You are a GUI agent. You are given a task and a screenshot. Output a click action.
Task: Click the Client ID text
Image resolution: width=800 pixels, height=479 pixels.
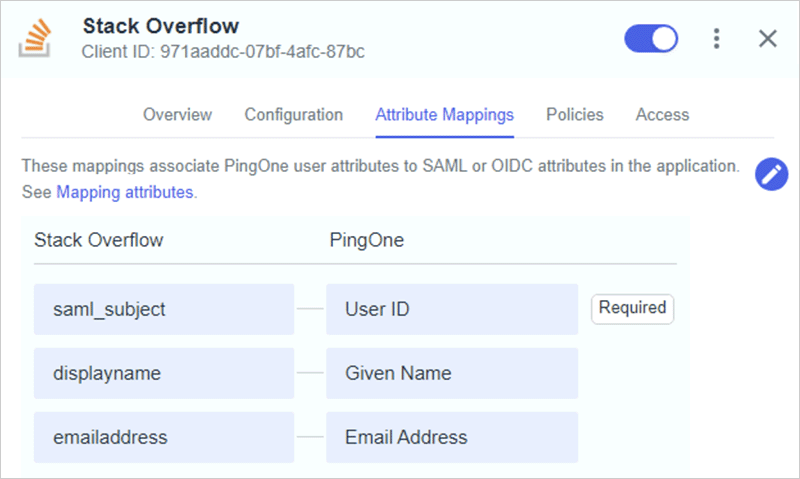[x=222, y=51]
